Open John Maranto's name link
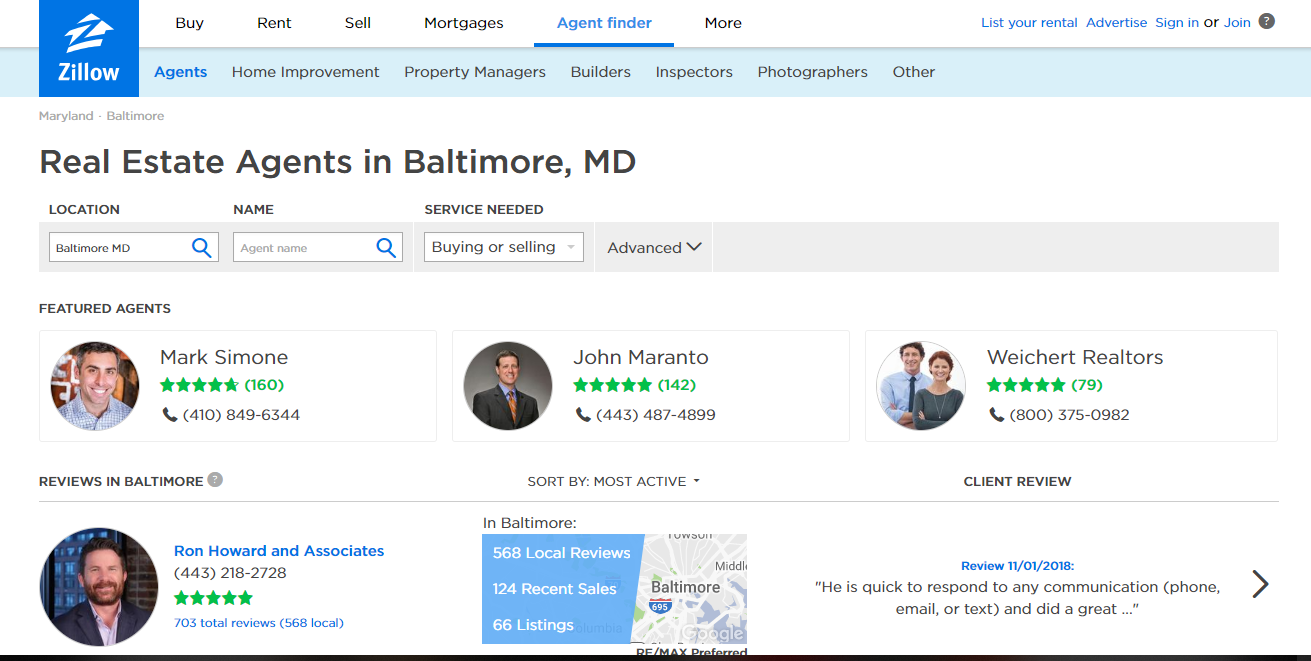Viewport: 1311px width, 661px height. (x=641, y=357)
